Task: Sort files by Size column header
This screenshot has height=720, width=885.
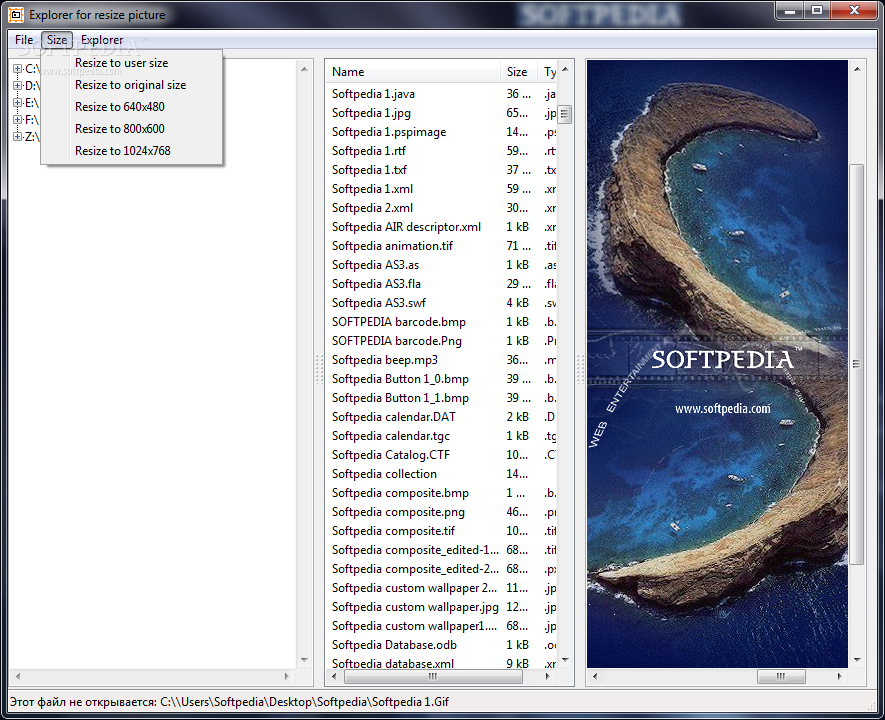Action: (519, 72)
